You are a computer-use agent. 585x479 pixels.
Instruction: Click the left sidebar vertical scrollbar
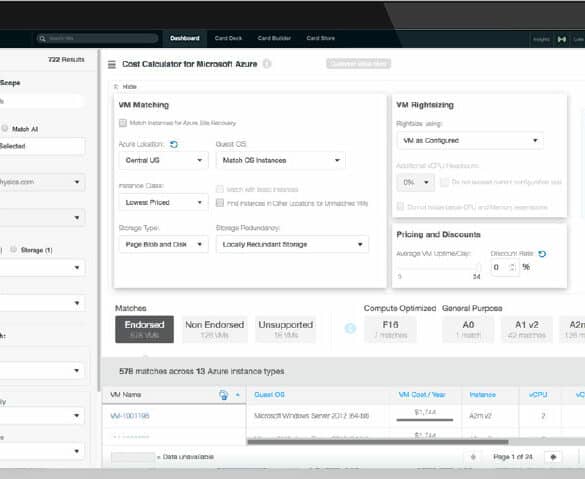coord(99,220)
